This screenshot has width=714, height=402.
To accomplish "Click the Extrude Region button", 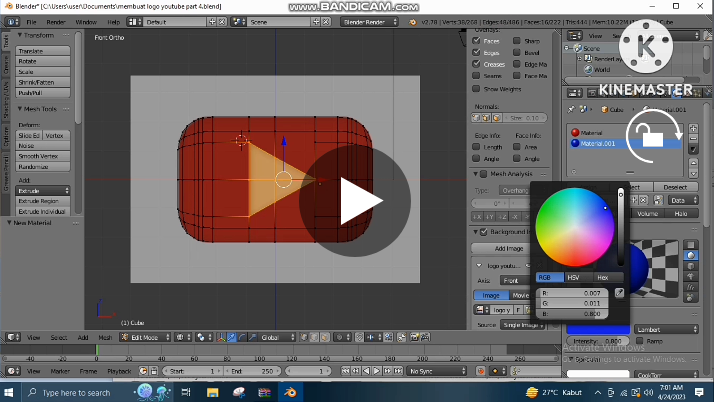I will (x=43, y=201).
